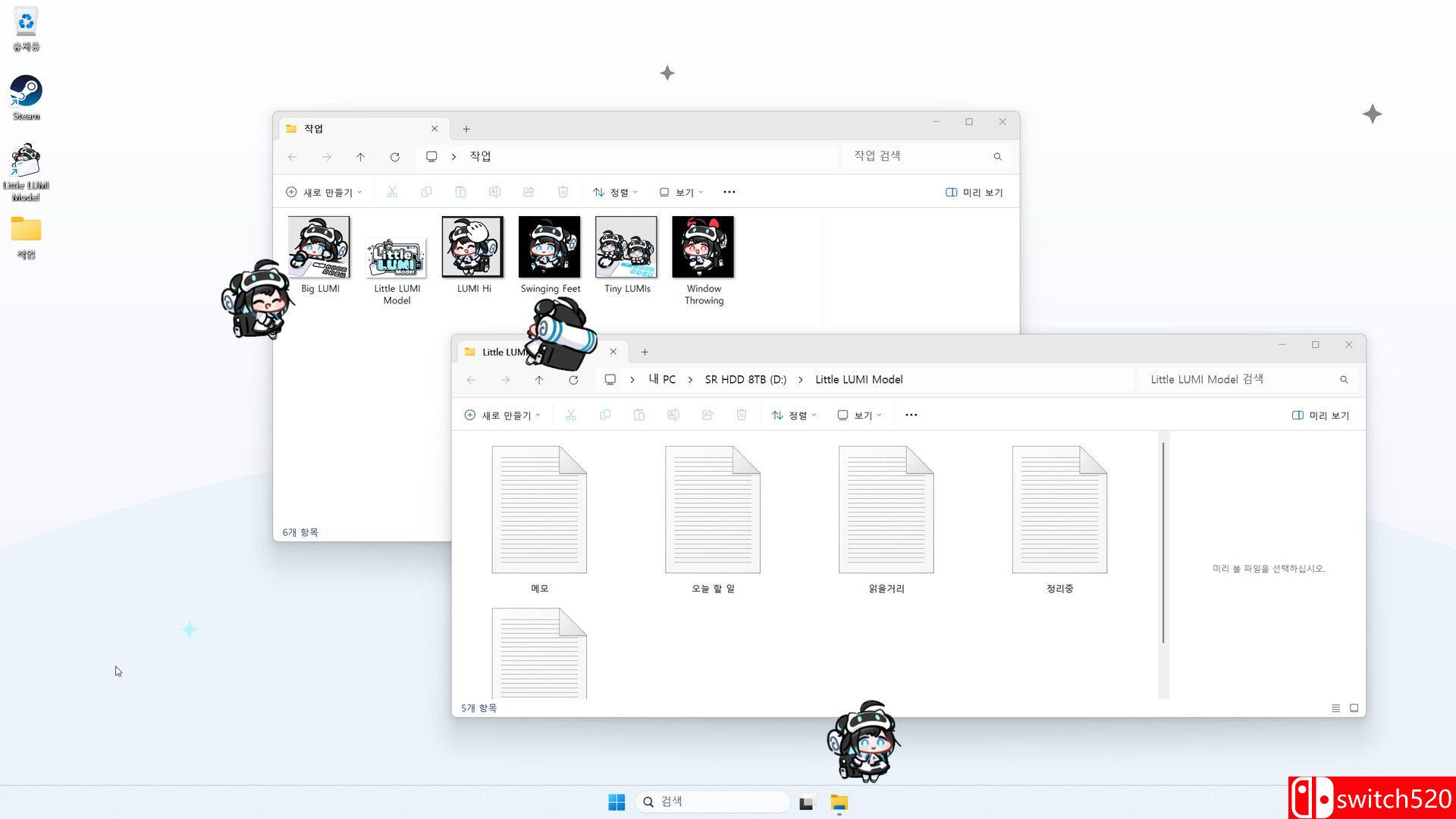Switch to large icons view in status bar
This screenshot has width=1456, height=819.
click(x=1354, y=708)
